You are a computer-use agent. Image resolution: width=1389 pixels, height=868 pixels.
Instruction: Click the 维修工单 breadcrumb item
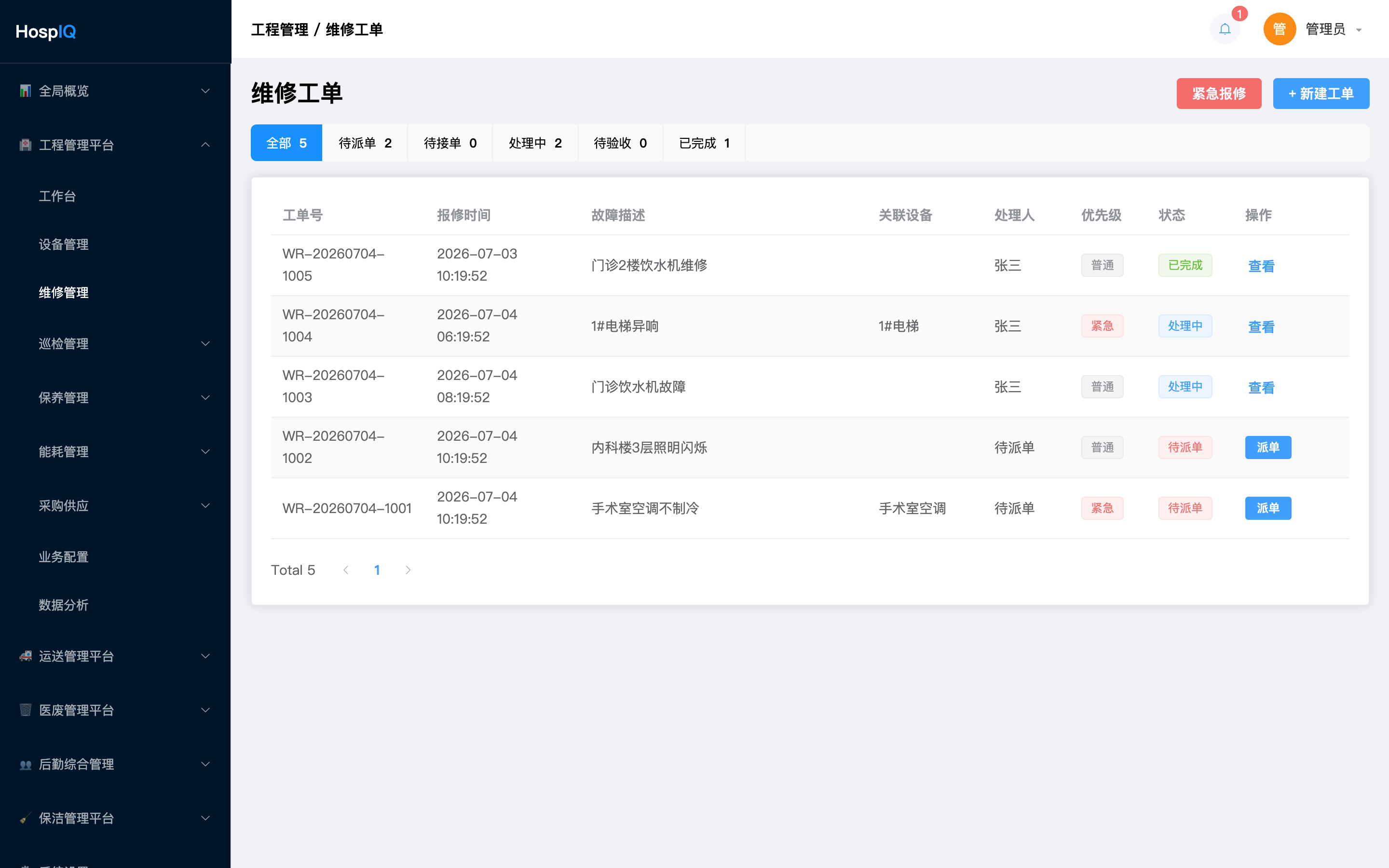click(x=354, y=29)
